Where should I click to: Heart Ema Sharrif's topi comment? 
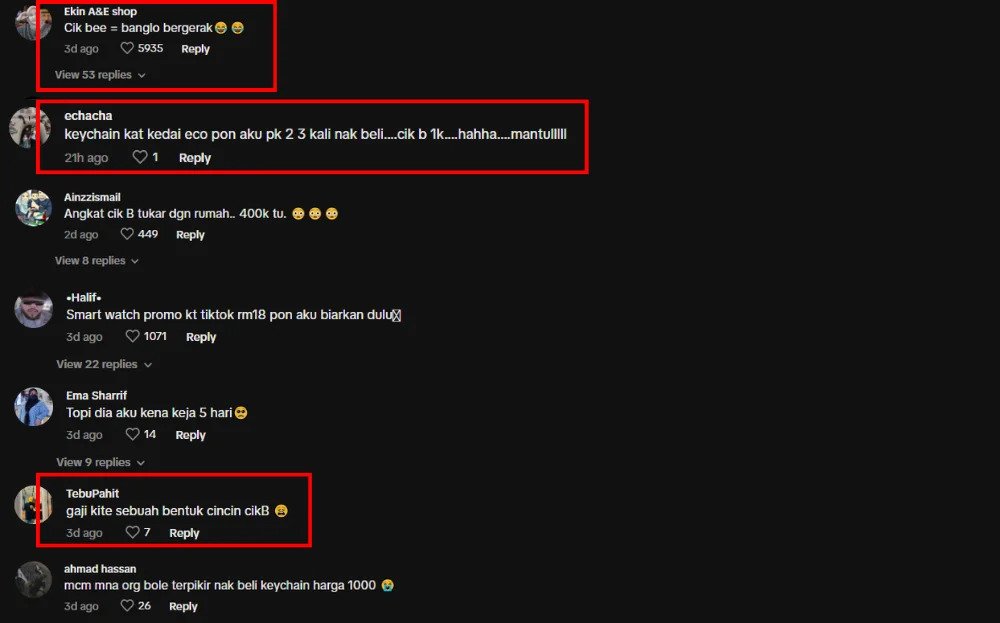132,434
